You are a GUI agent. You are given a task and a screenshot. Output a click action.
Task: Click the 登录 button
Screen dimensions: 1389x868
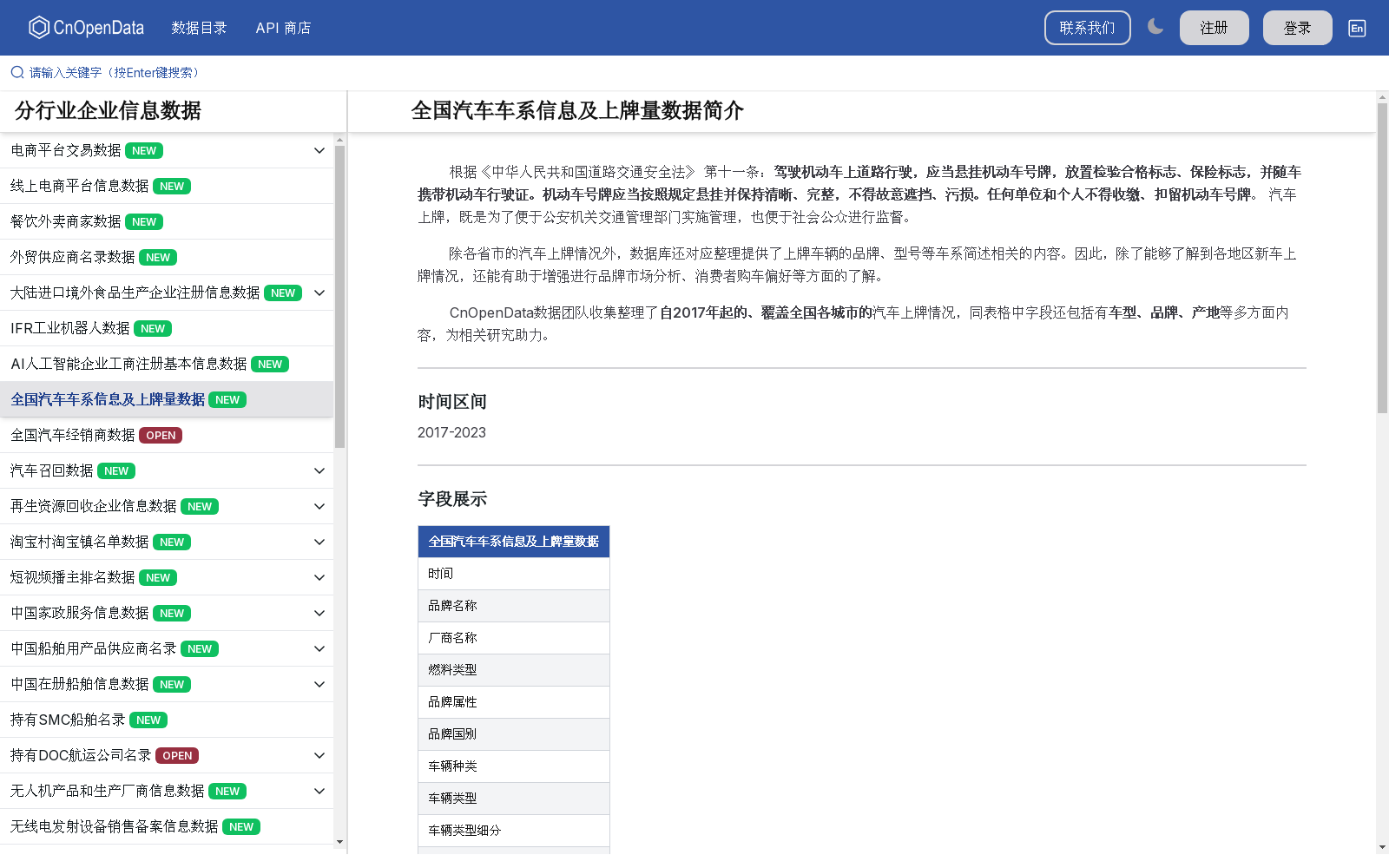point(1297,27)
